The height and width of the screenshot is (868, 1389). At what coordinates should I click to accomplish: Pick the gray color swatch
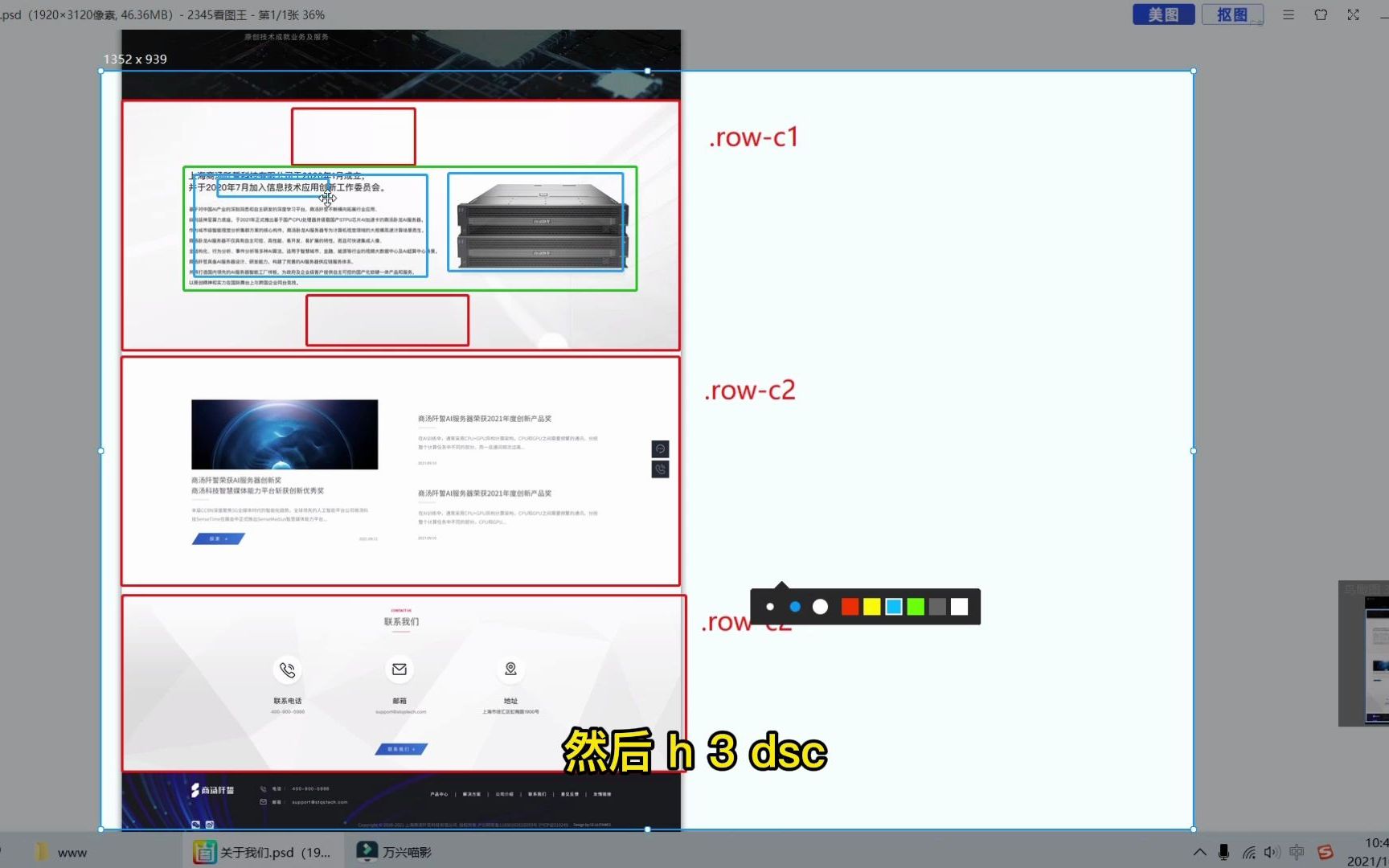click(937, 607)
